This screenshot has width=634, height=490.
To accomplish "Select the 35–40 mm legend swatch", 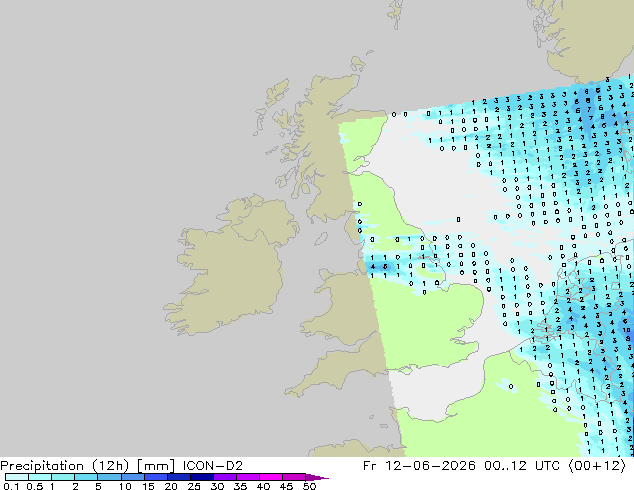I will 247,477.
